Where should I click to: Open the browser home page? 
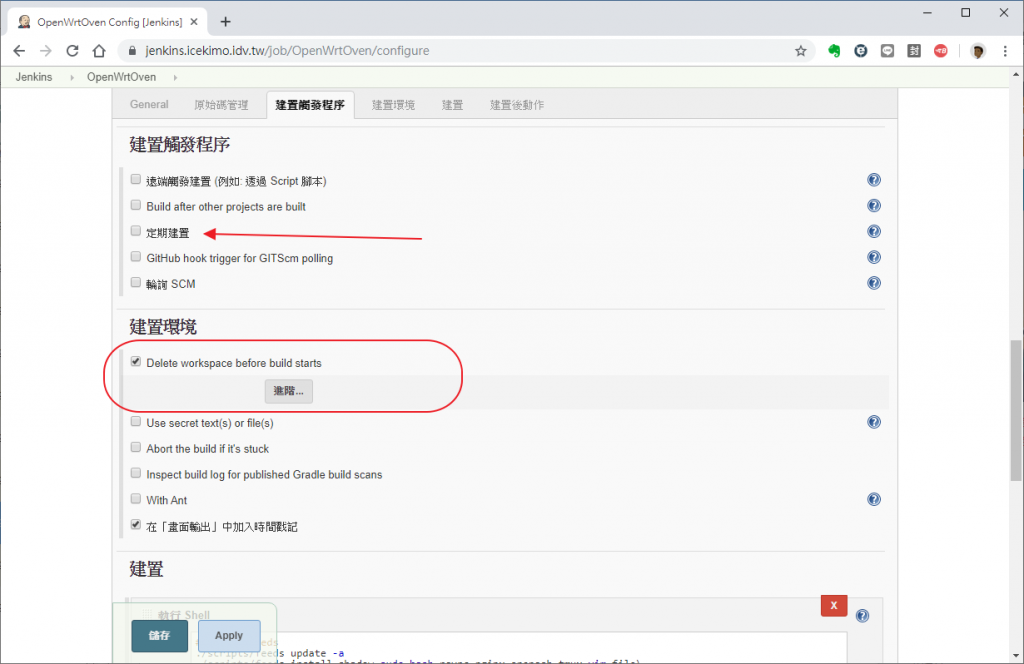click(99, 51)
